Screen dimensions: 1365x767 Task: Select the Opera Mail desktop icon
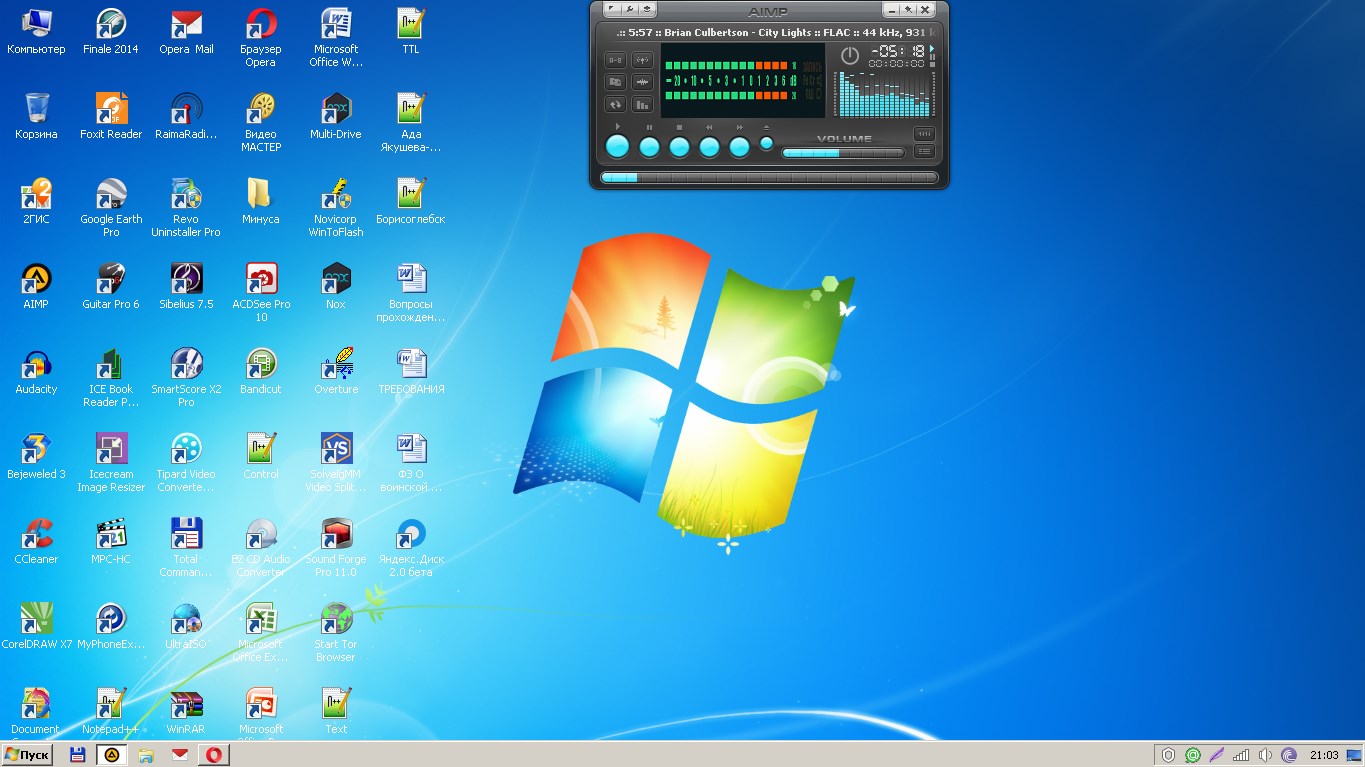(186, 32)
